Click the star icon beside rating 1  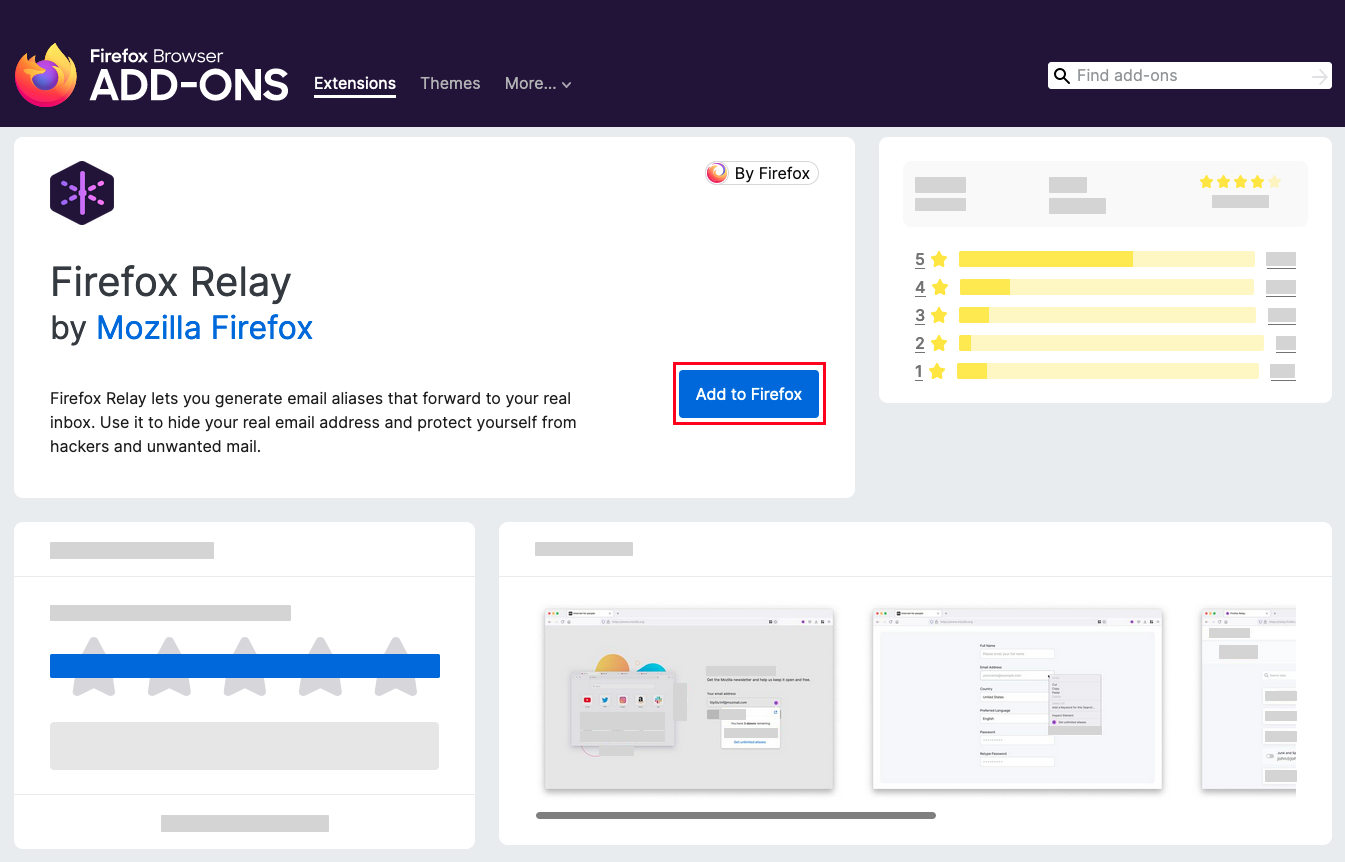click(x=937, y=372)
